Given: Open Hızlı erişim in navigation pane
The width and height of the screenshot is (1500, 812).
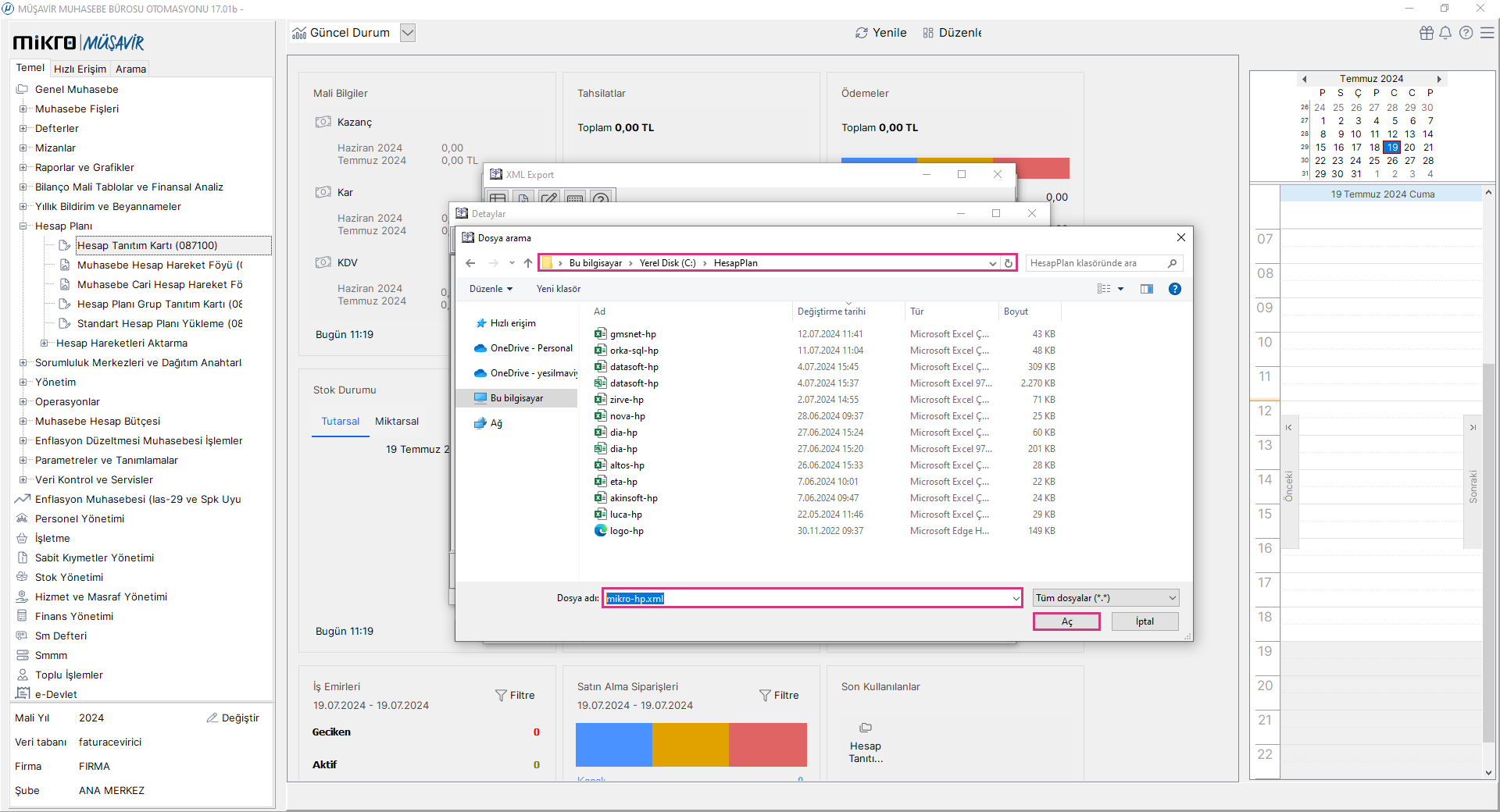Looking at the screenshot, I should [x=512, y=323].
